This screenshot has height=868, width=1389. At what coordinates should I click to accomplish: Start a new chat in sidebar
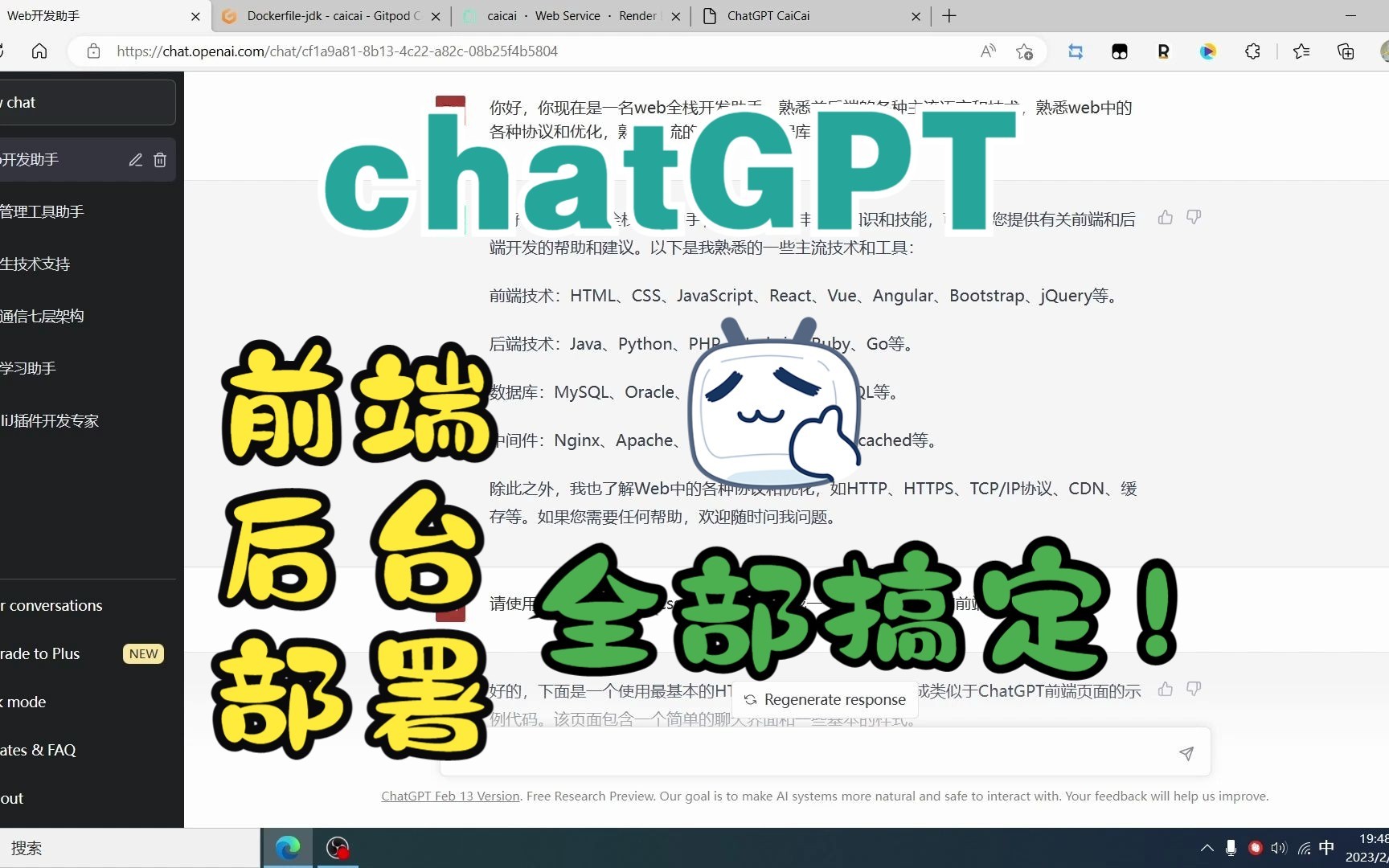coord(87,102)
